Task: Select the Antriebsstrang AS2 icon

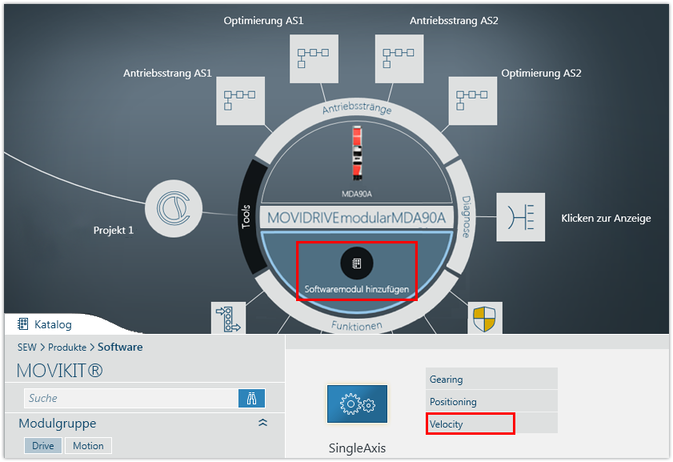Action: 399,59
